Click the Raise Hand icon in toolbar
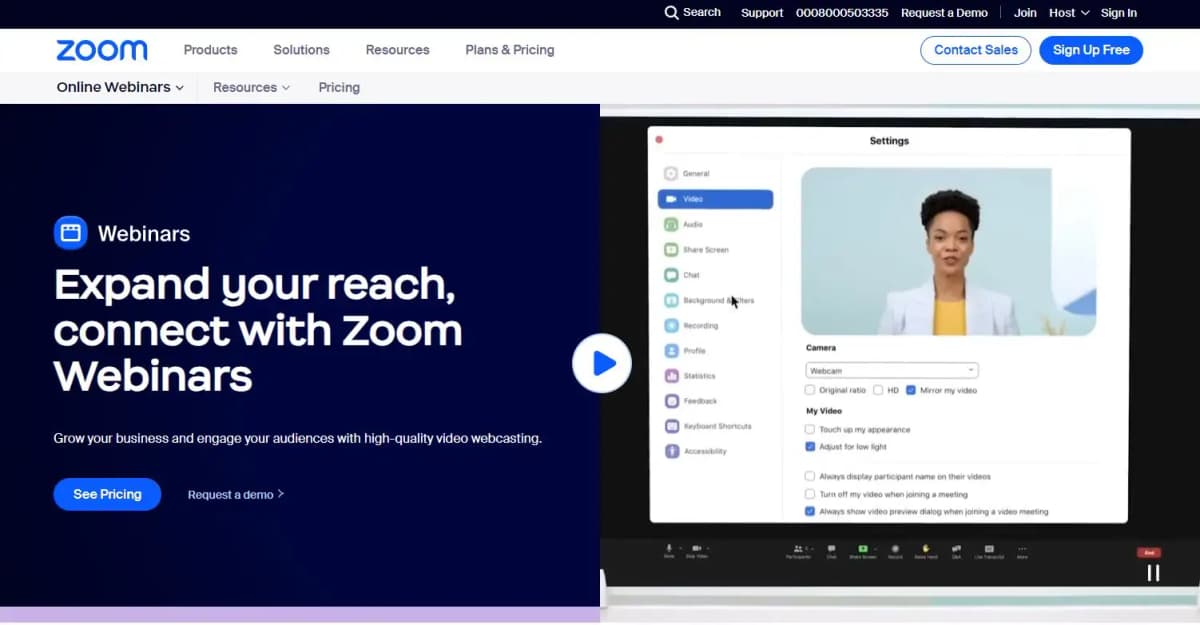The height and width of the screenshot is (625, 1200). [x=926, y=548]
